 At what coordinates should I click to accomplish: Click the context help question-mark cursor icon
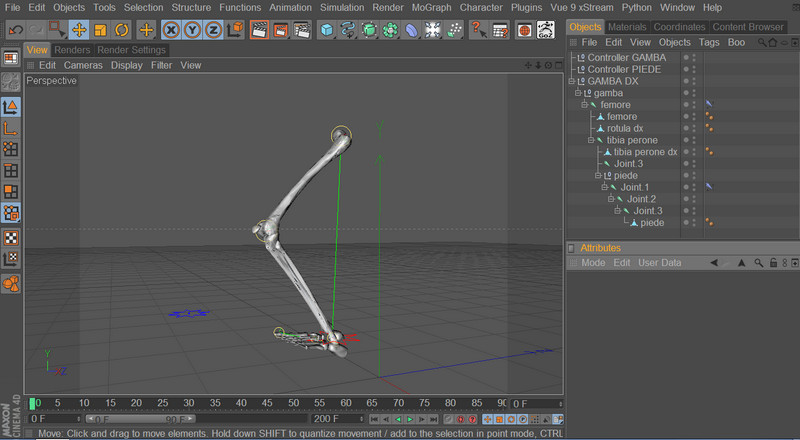[x=478, y=30]
